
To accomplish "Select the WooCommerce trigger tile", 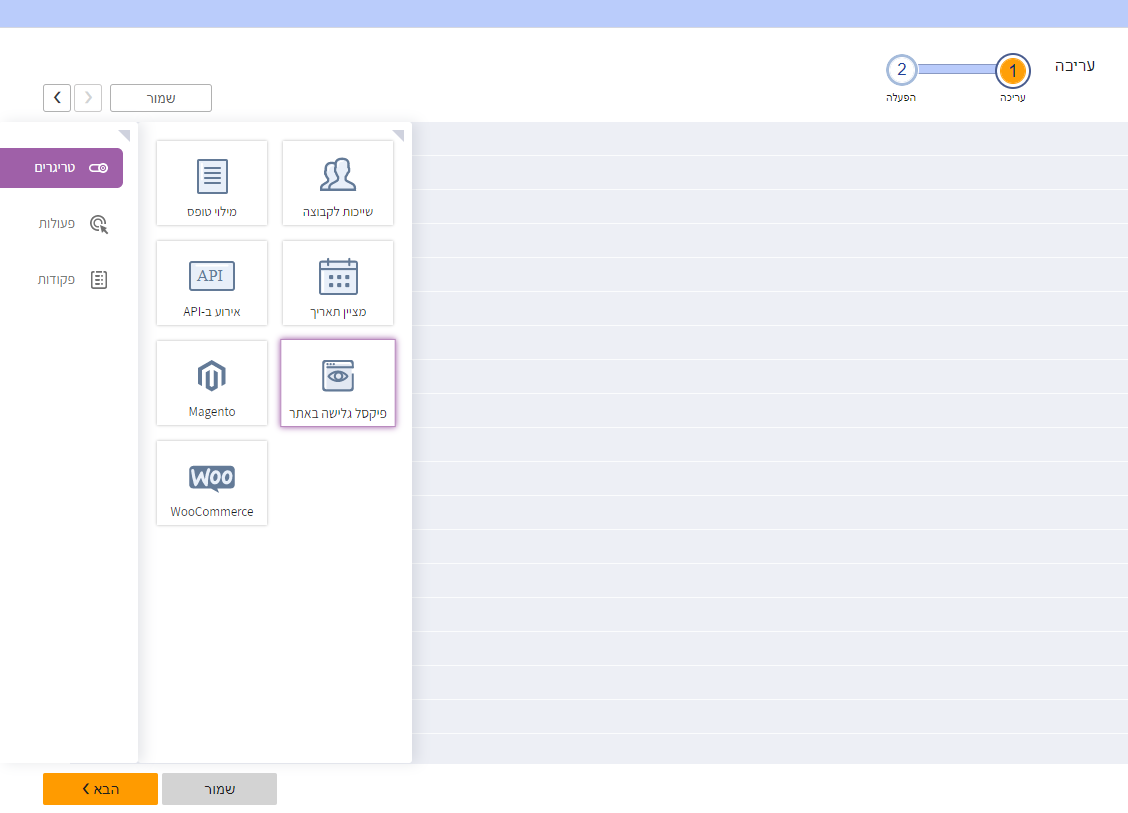I will [x=212, y=483].
